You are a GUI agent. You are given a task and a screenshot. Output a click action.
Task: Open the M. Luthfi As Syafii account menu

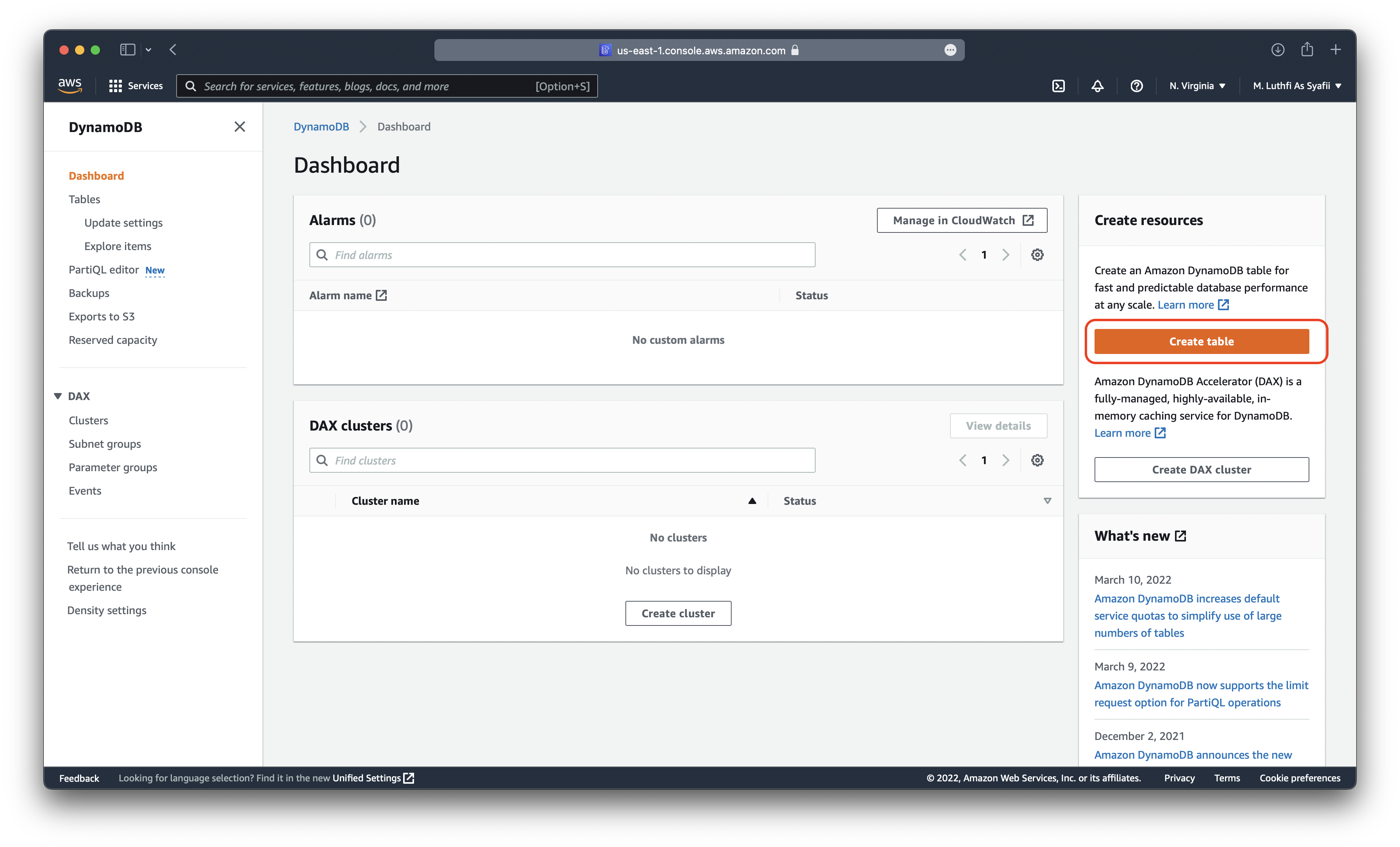tap(1297, 86)
